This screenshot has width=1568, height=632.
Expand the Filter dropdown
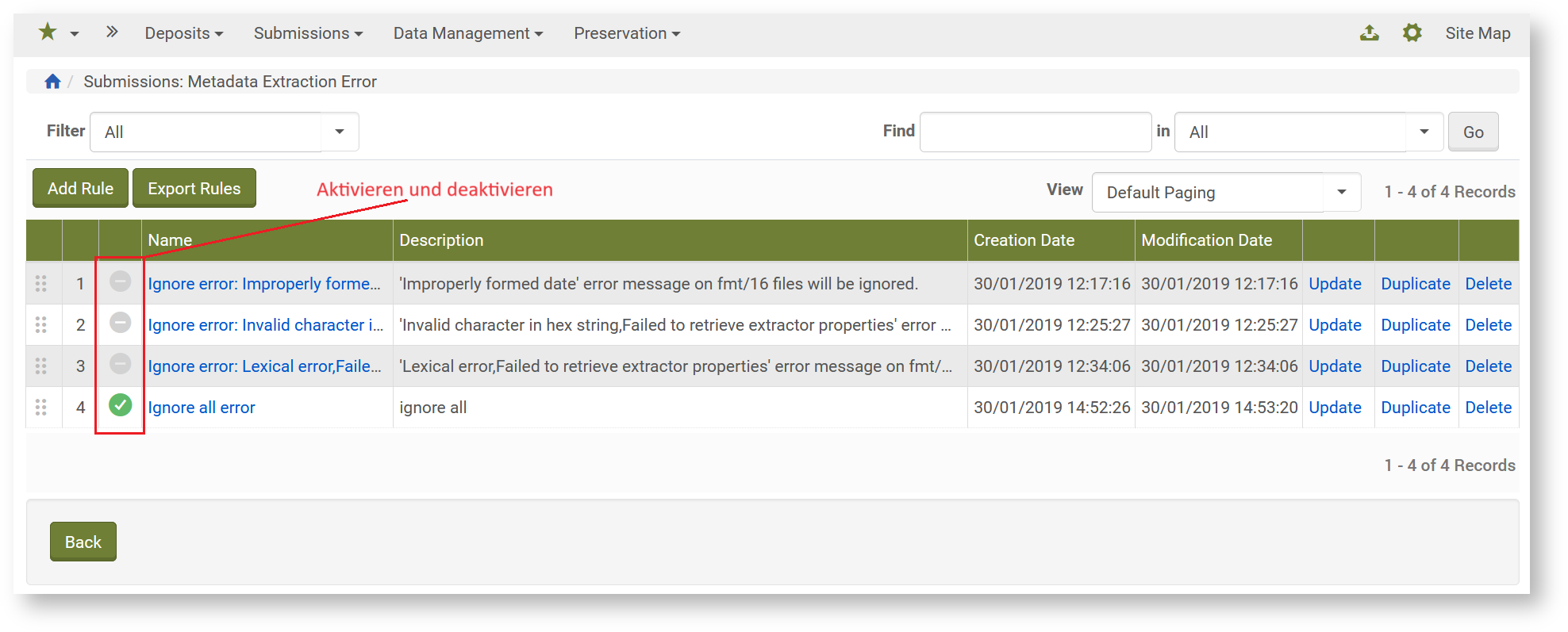pos(340,132)
